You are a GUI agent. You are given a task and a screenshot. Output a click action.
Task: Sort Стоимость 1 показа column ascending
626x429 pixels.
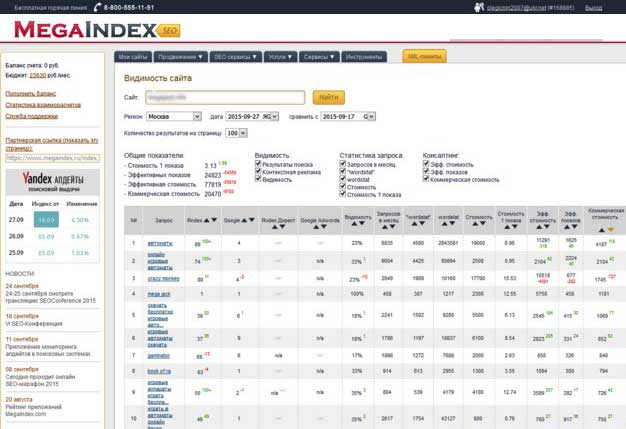point(507,227)
